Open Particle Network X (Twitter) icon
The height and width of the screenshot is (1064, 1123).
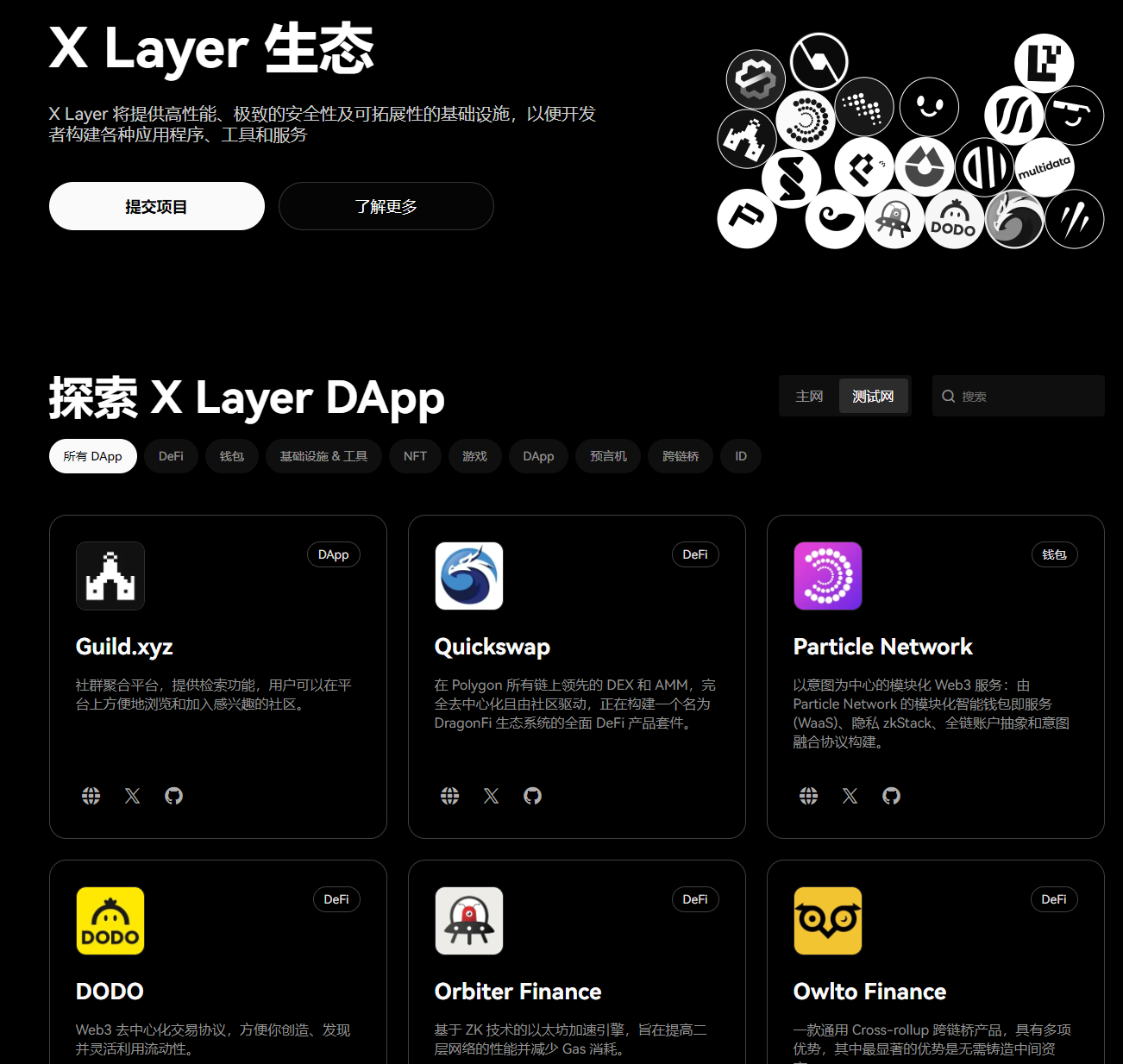click(850, 796)
